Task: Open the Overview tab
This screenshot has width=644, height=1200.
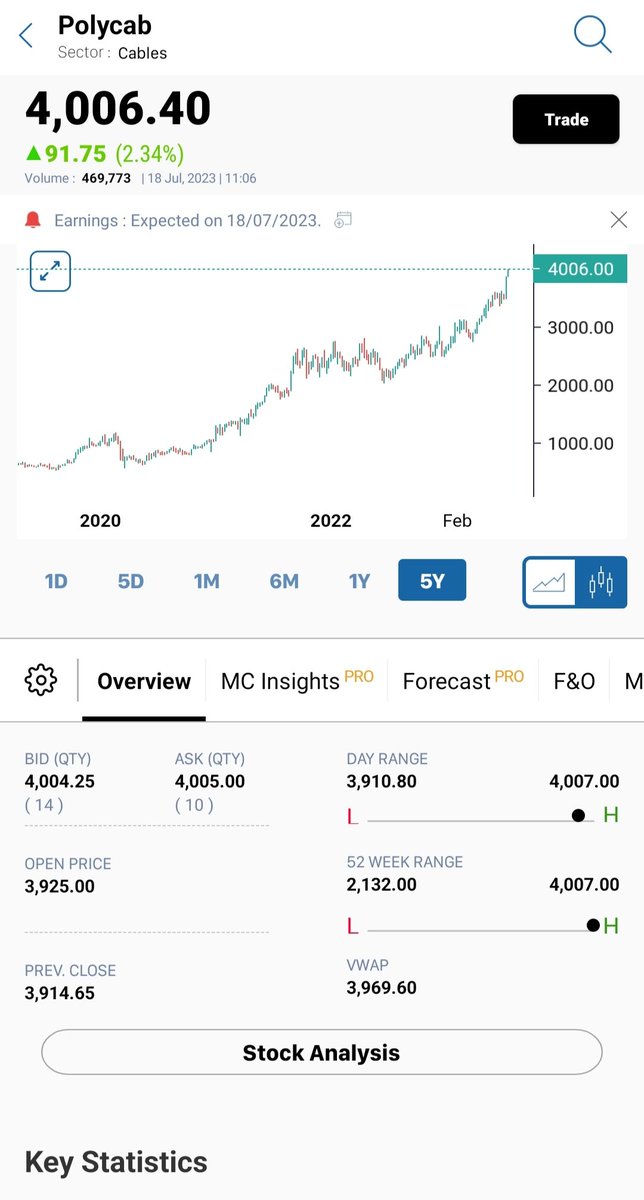Action: point(144,682)
